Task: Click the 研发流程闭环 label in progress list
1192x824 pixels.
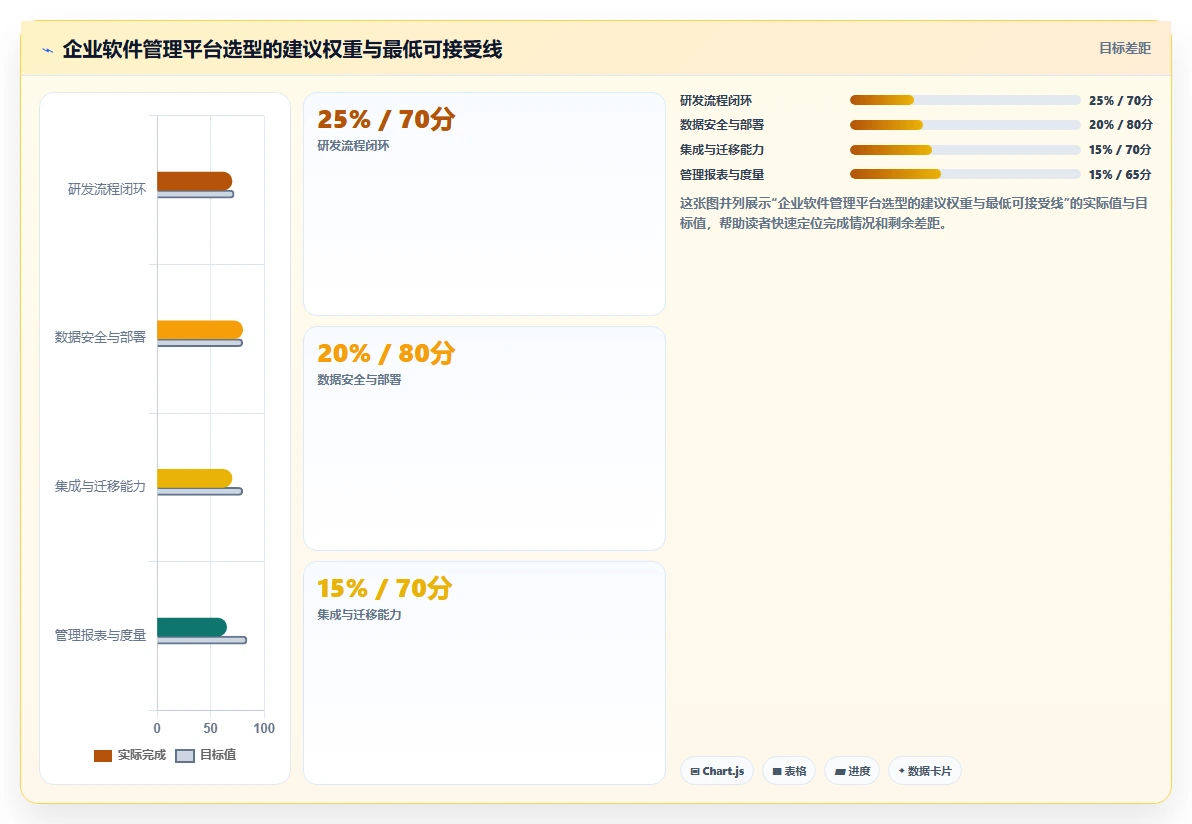Action: [x=716, y=100]
